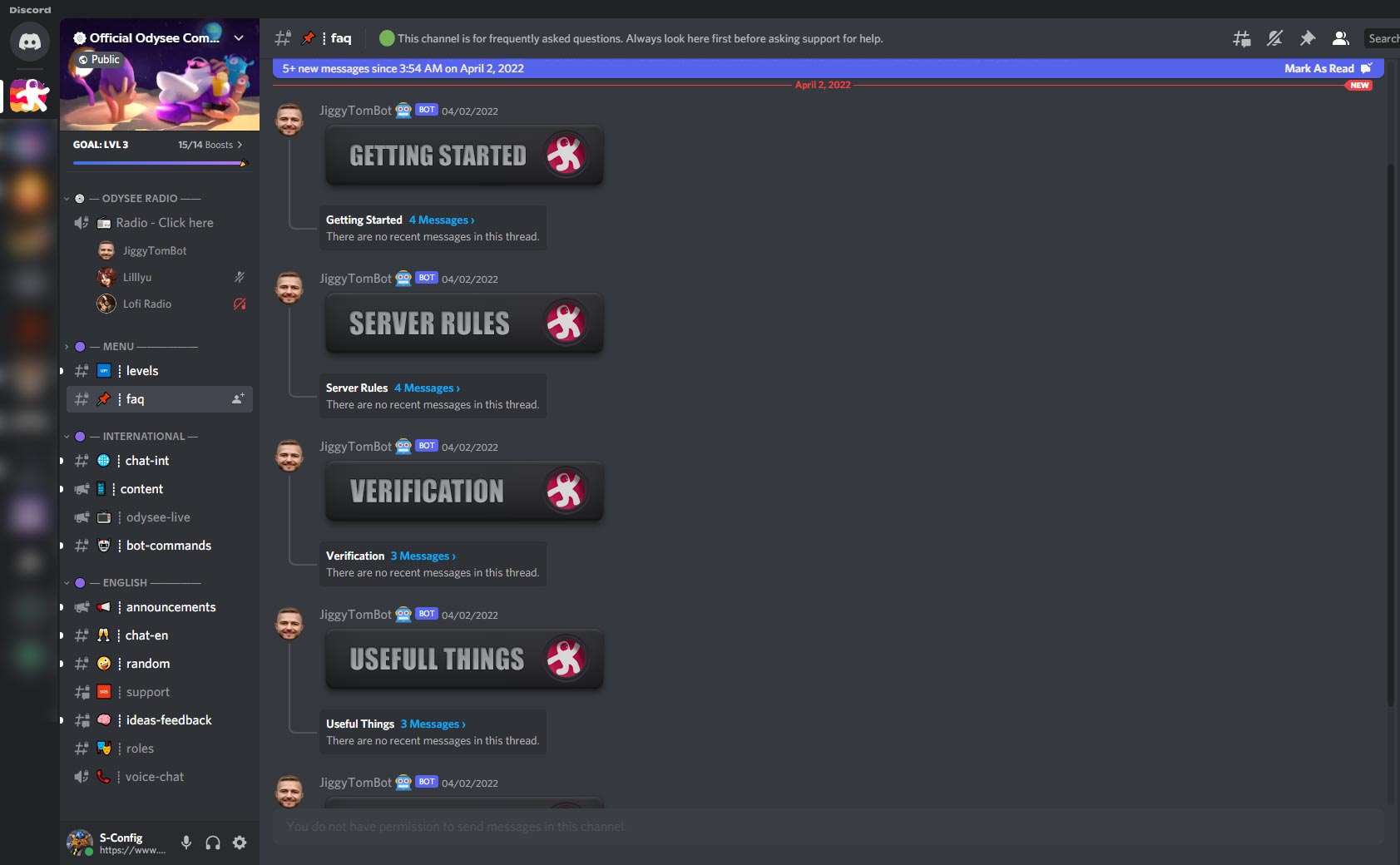This screenshot has width=1400, height=865.
Task: View the GETTING STARTED banner image
Action: [x=464, y=156]
